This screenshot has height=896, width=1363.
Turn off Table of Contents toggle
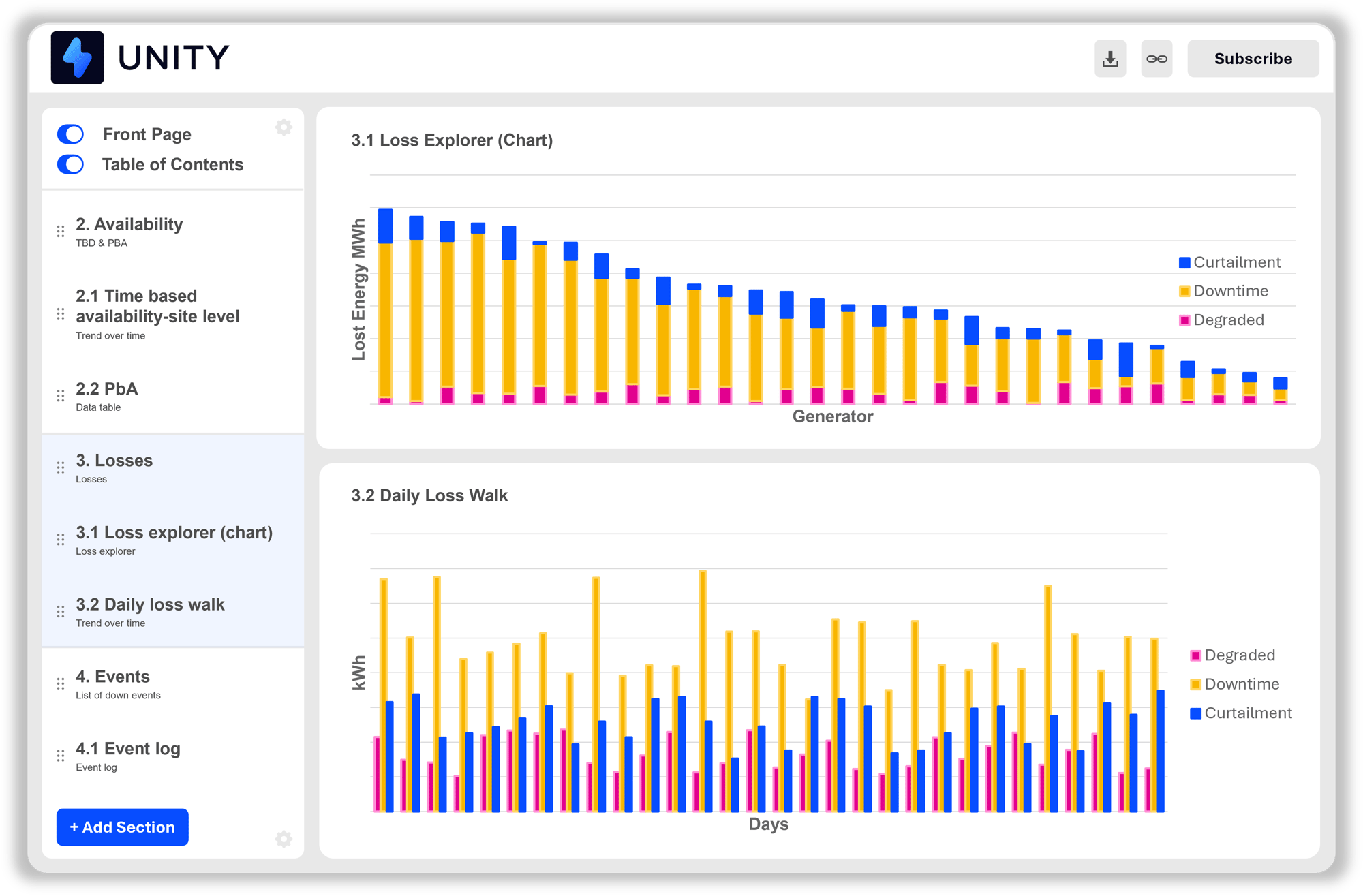tap(71, 164)
